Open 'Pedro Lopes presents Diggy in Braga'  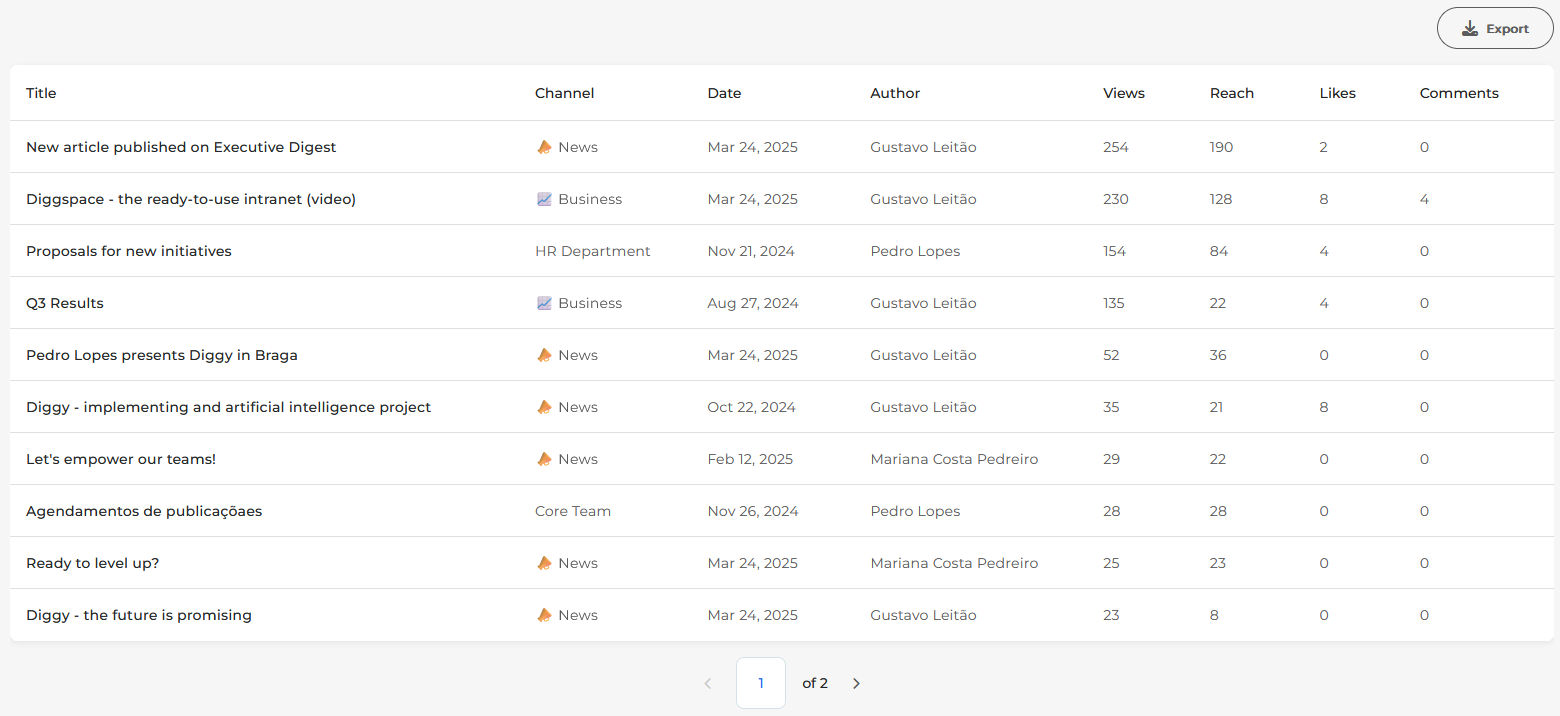(162, 355)
